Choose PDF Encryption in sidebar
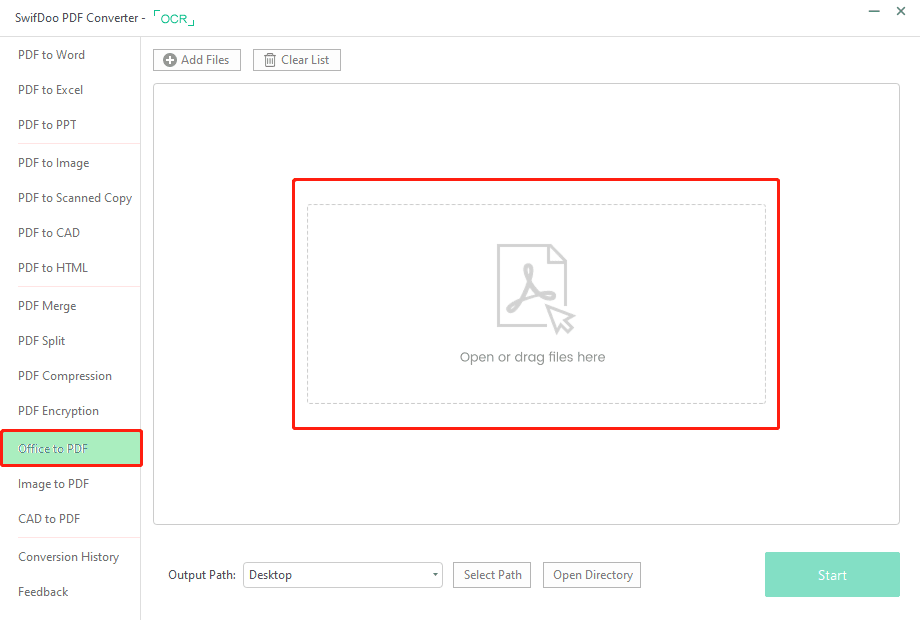920x620 pixels. (58, 411)
